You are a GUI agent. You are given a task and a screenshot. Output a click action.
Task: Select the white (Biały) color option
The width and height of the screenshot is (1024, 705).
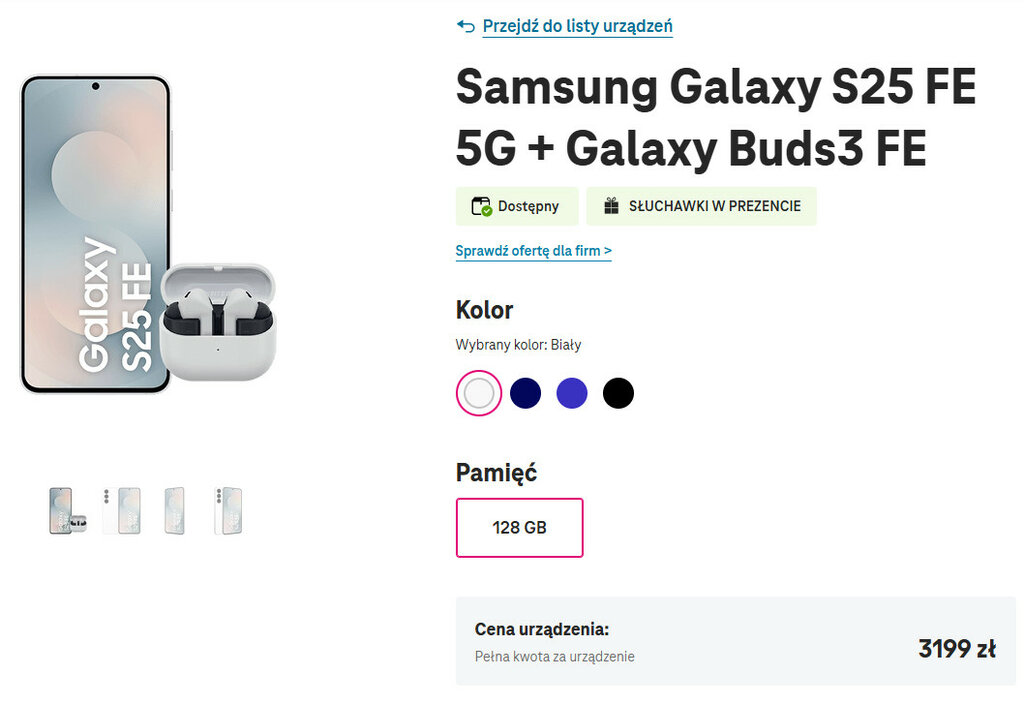[x=479, y=393]
